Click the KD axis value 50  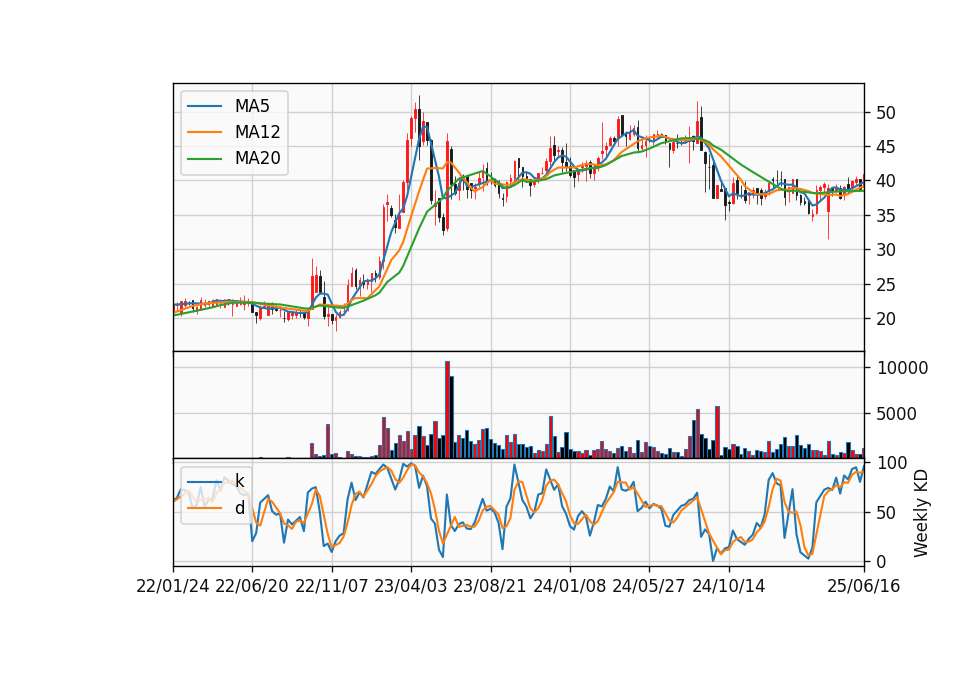886,512
